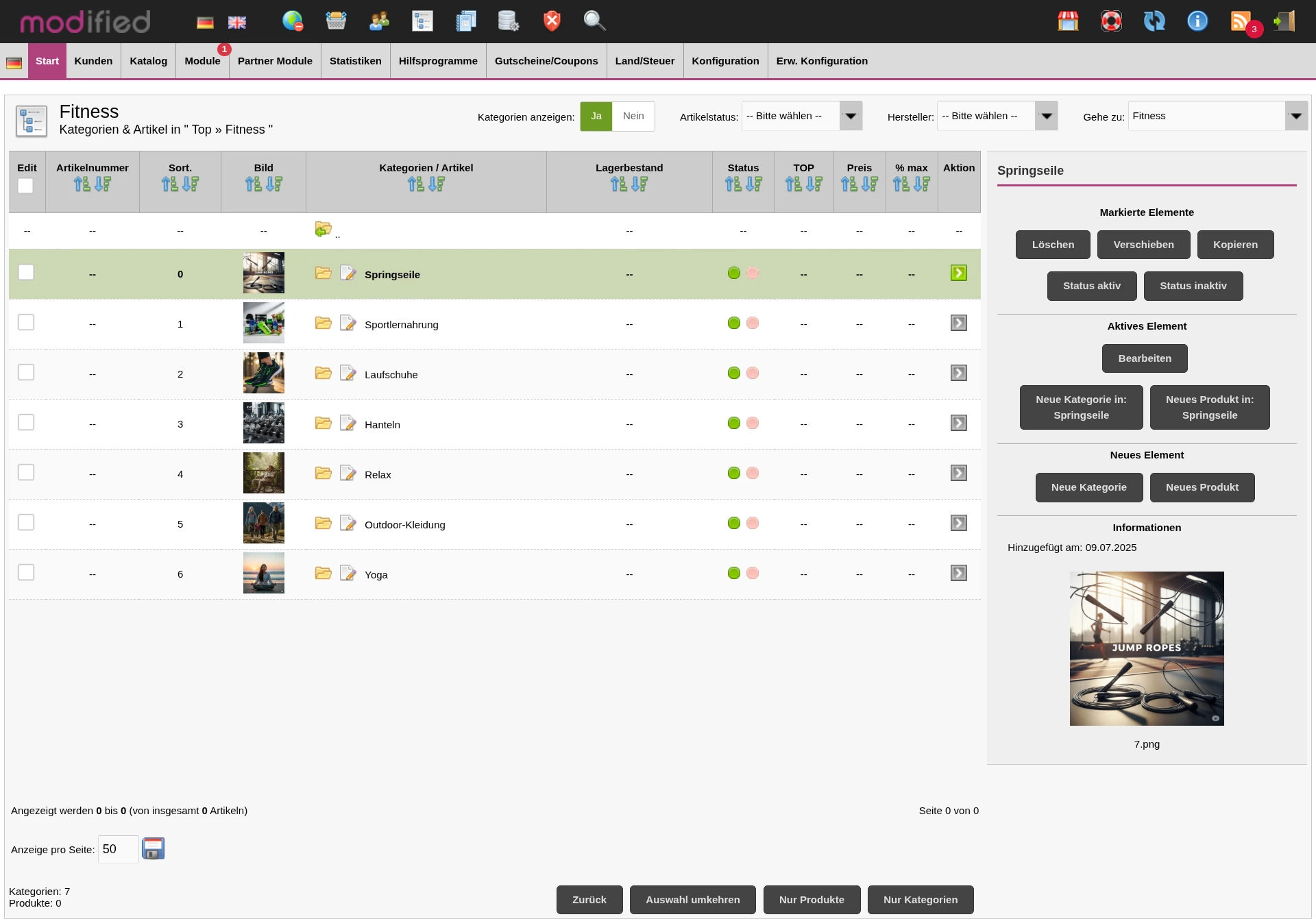1316x919 pixels.
Task: Open the Gehe zu Fitness dropdown
Action: (x=1217, y=117)
